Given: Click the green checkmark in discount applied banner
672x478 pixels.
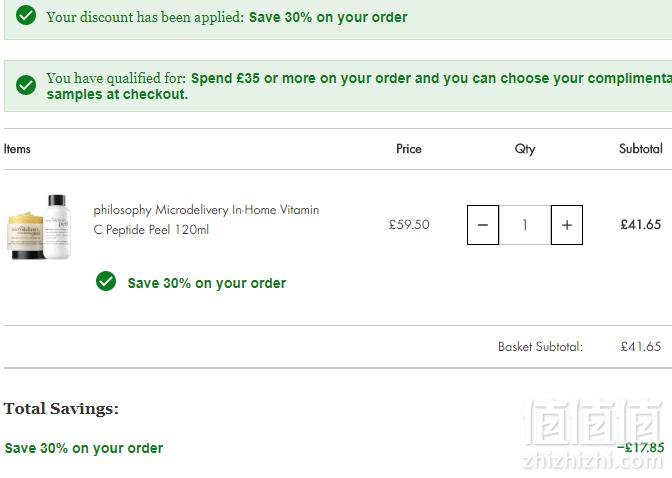Looking at the screenshot, I should click(26, 15).
